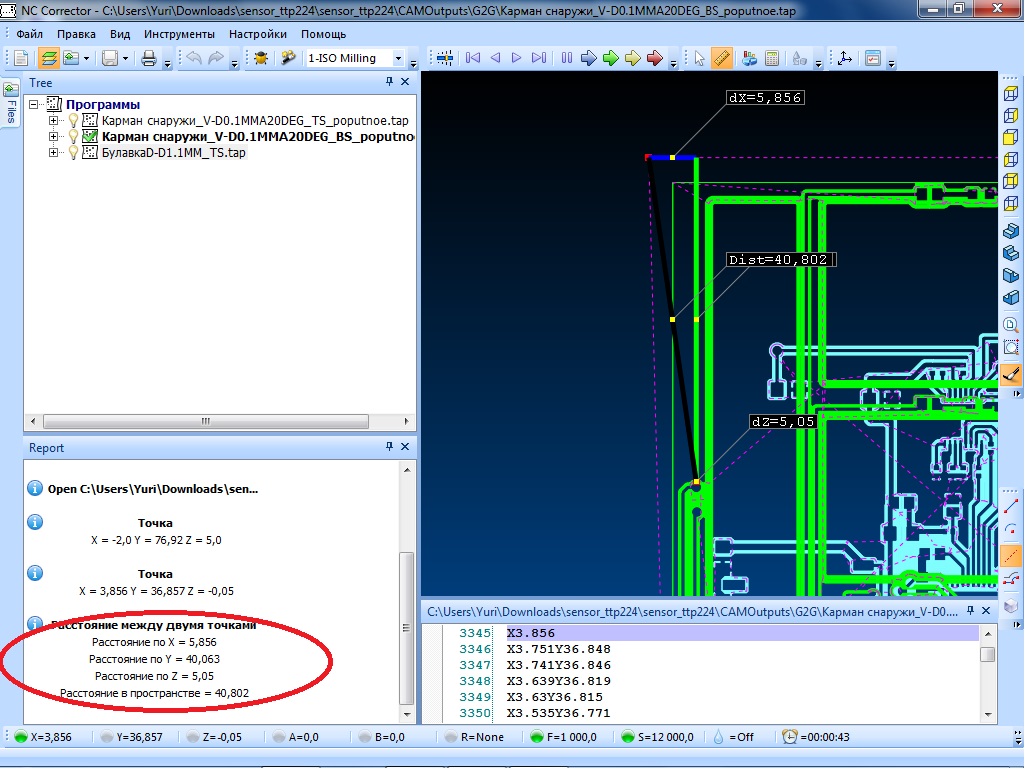Open the 1-ISO Milling dropdown
The width and height of the screenshot is (1032, 774).
pos(399,58)
